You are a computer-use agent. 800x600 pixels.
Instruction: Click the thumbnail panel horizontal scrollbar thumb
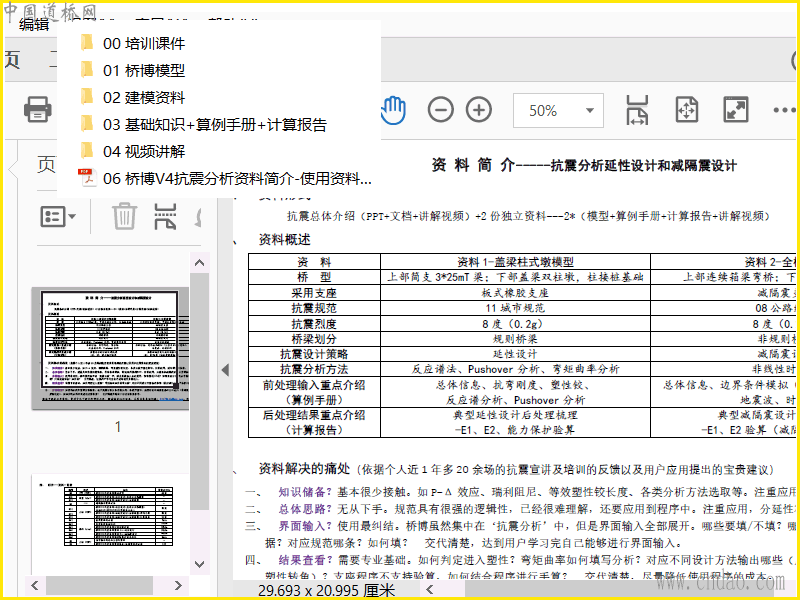(99, 585)
